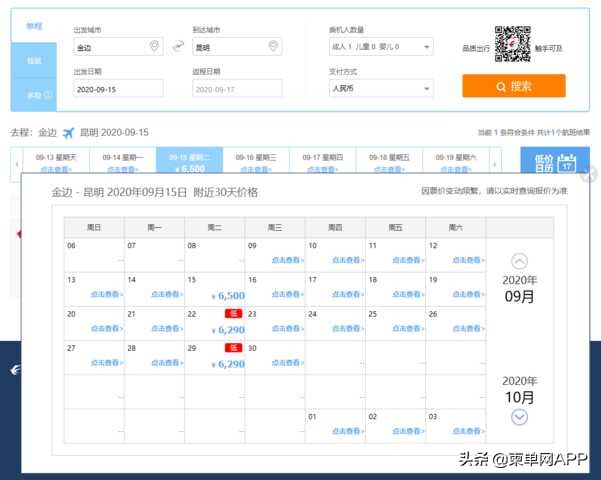Click view link for September 27
Viewport: 601px width, 480px height.
(x=107, y=363)
